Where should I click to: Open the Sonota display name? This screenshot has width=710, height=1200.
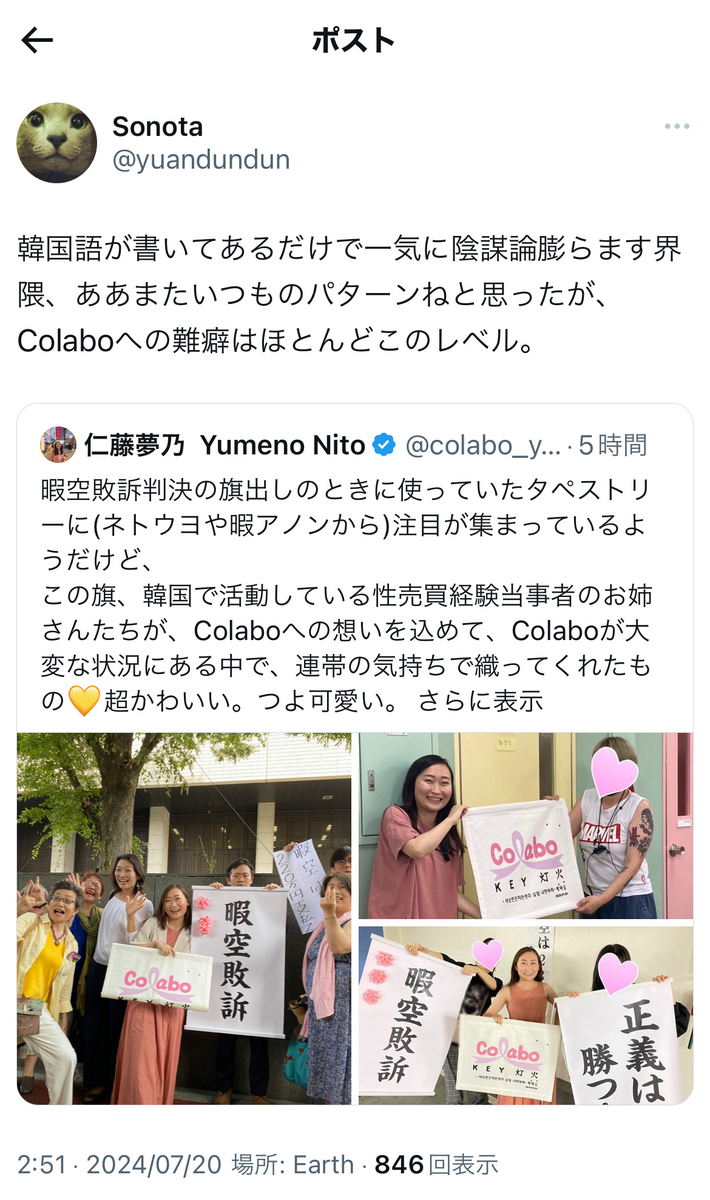pos(157,127)
